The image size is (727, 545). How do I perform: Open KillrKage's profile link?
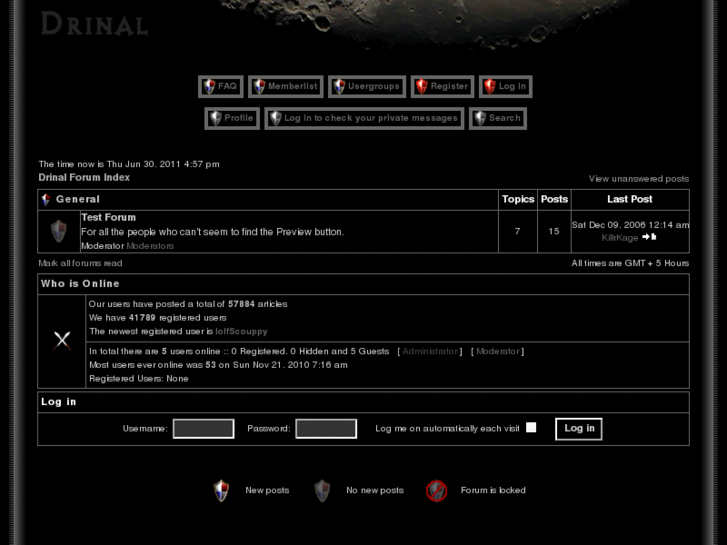point(620,237)
